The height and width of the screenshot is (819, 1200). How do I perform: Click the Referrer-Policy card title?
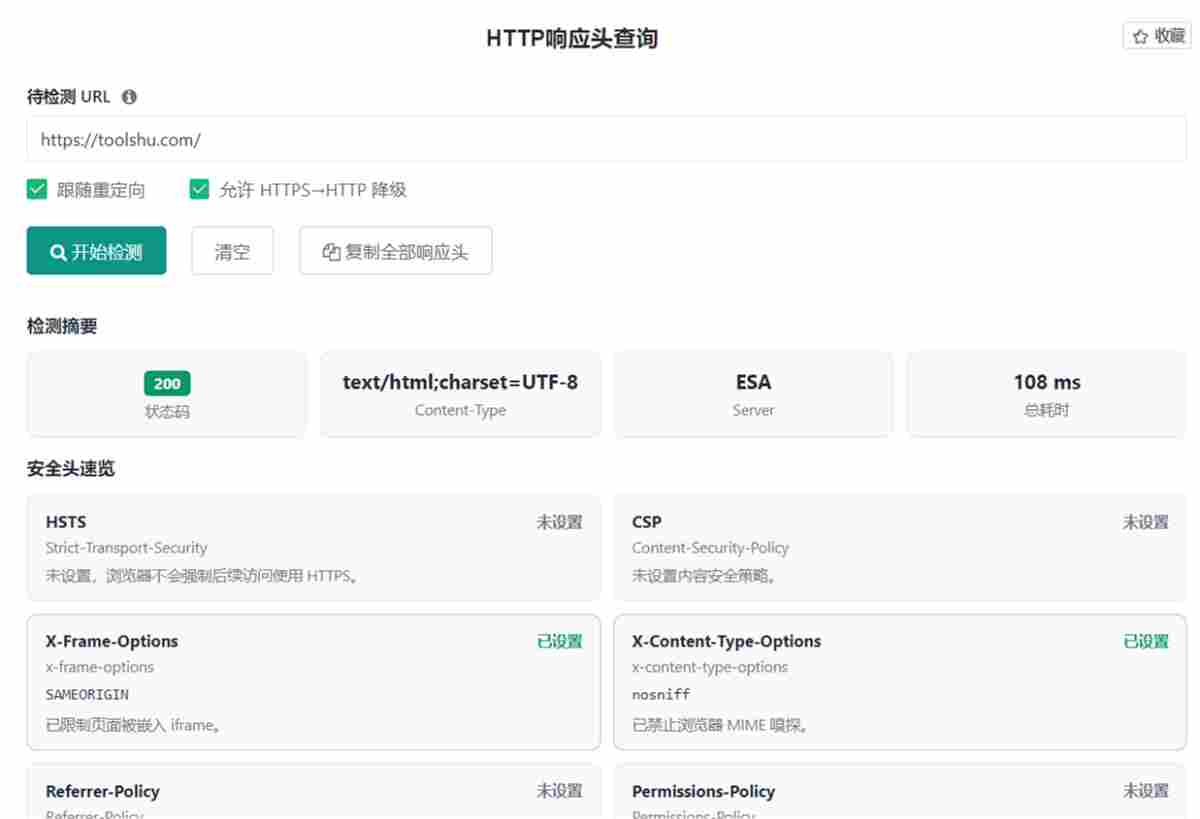(103, 791)
